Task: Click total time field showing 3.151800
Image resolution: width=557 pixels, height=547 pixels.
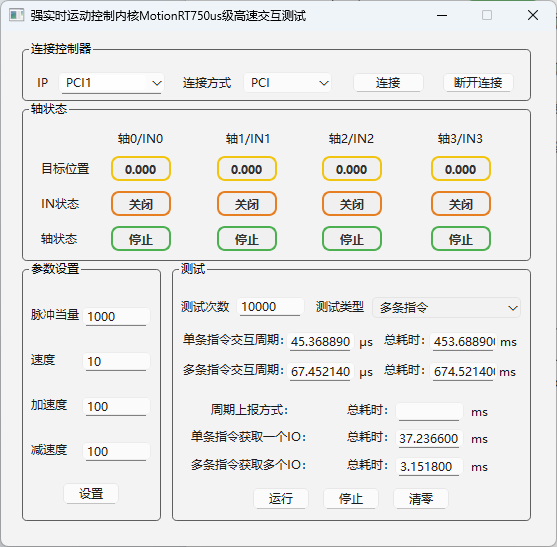Action: [429, 466]
